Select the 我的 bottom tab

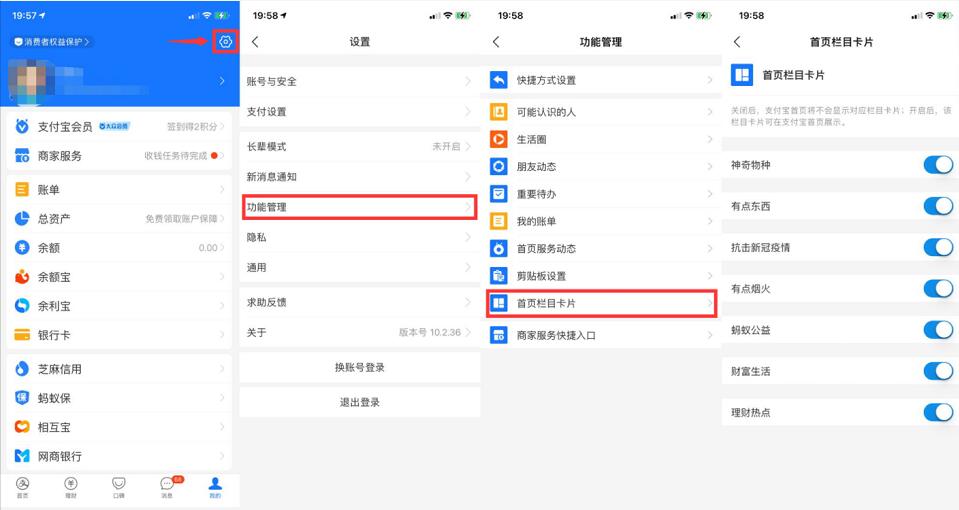click(x=215, y=487)
